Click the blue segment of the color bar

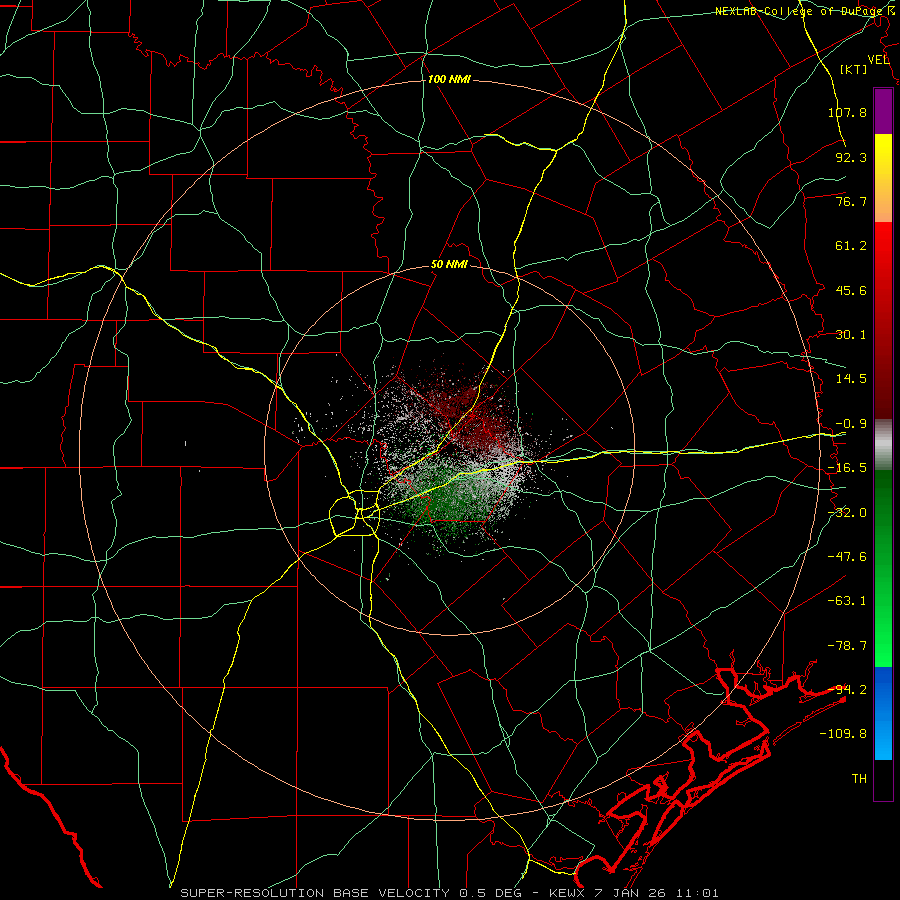click(x=883, y=713)
